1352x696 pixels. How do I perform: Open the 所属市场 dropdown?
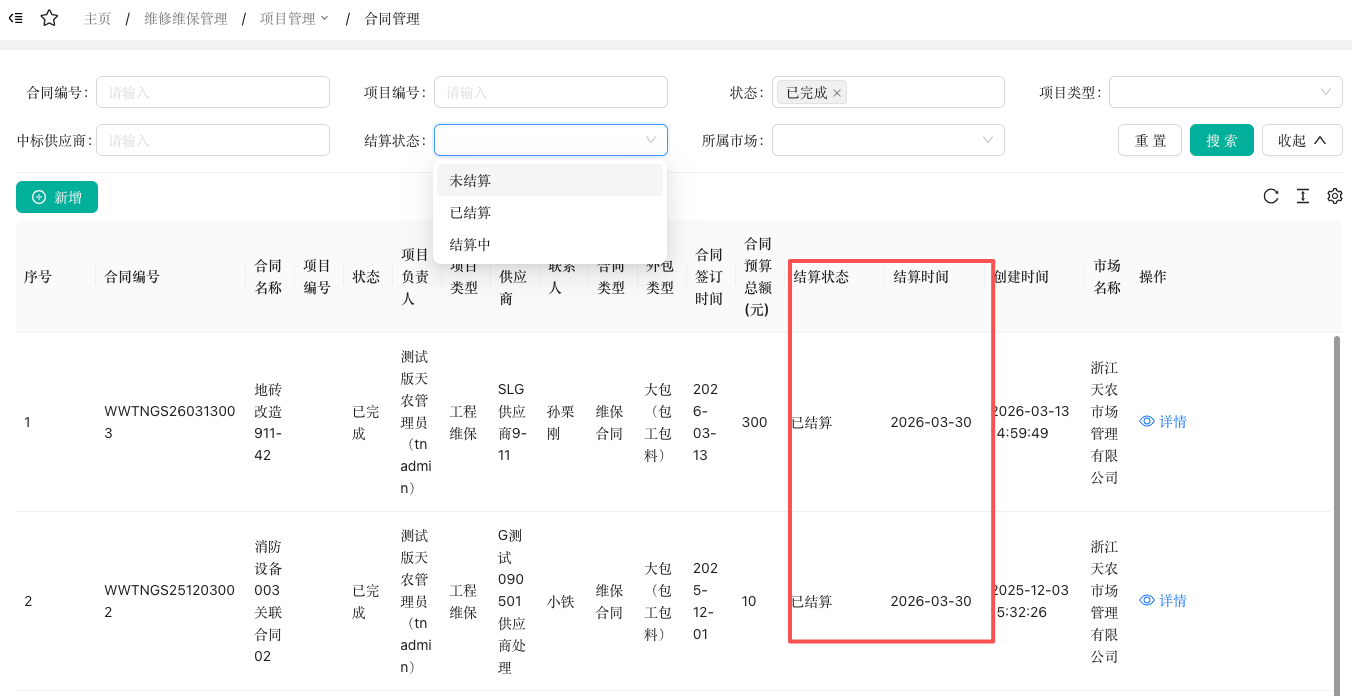[x=887, y=140]
